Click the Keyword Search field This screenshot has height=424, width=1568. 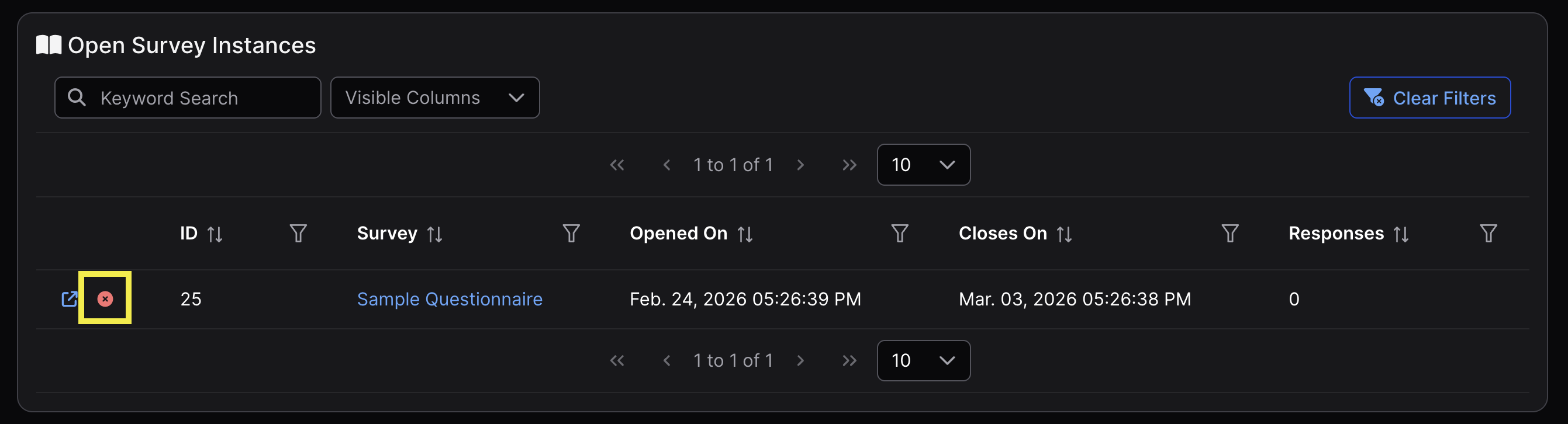coord(188,98)
